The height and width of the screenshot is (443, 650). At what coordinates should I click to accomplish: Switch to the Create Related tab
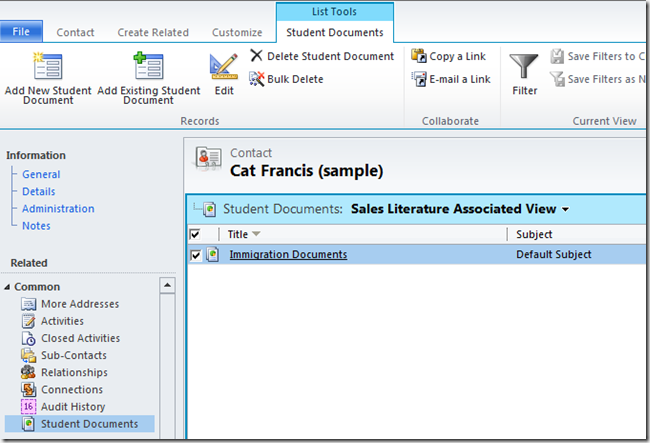153,32
